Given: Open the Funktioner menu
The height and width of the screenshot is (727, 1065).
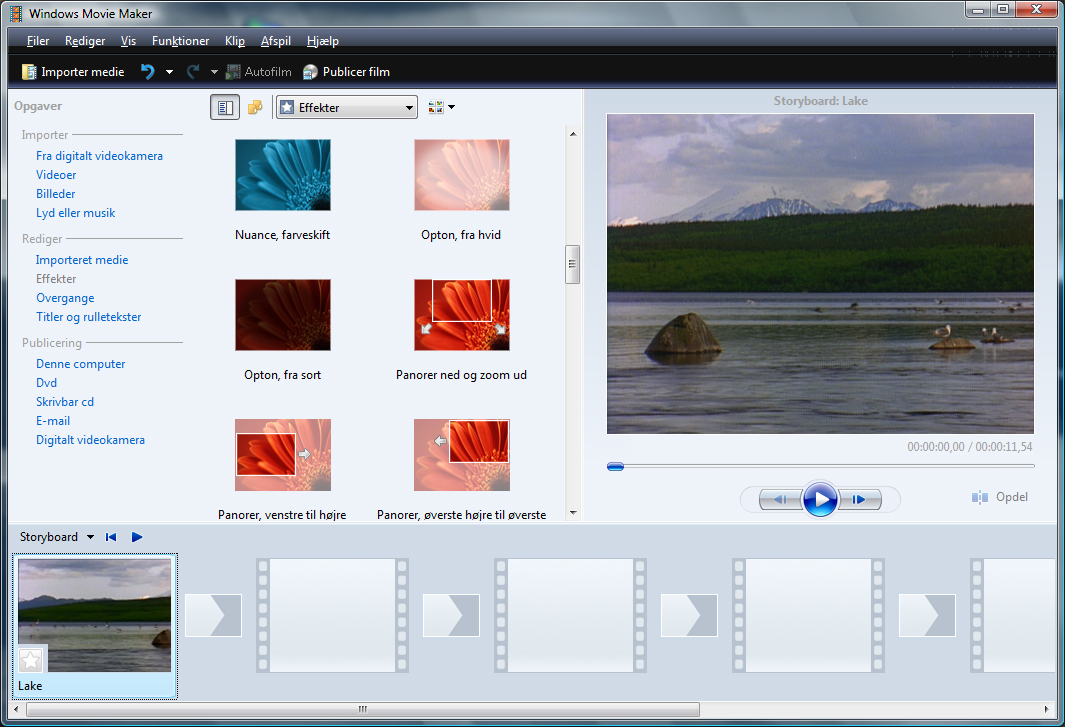Looking at the screenshot, I should coord(180,41).
